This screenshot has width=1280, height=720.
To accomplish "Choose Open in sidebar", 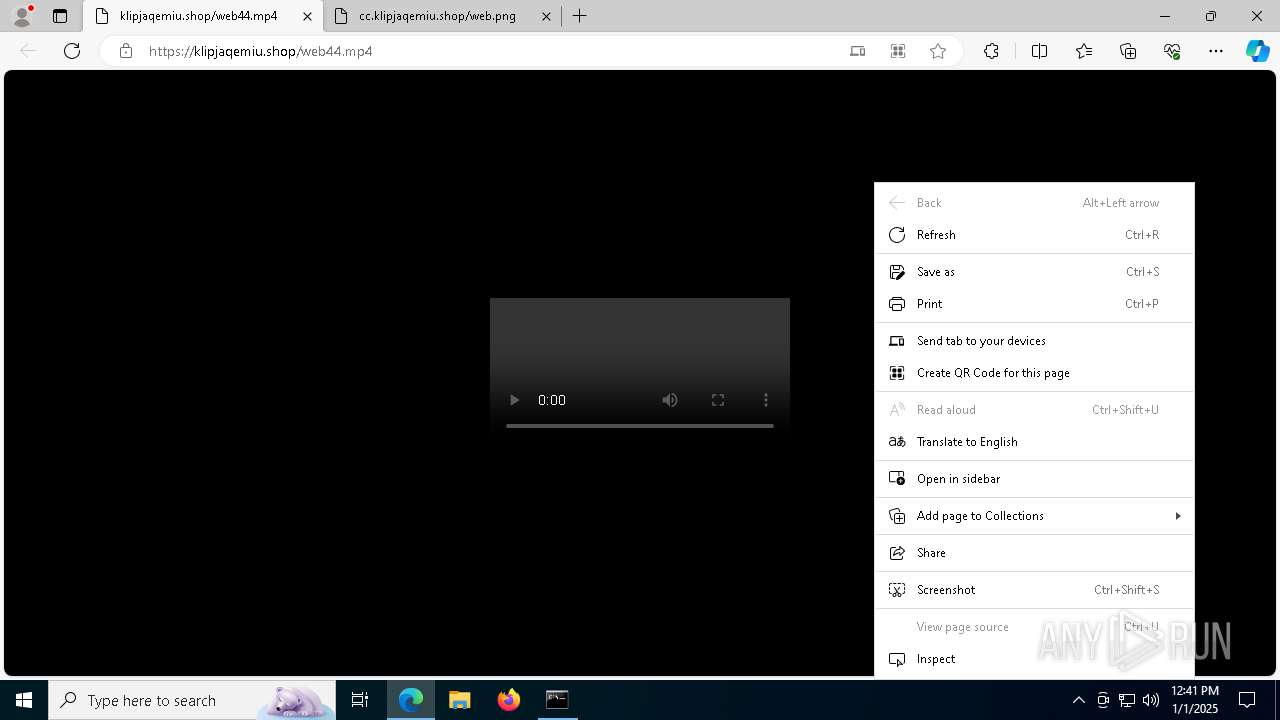I will pos(1034,479).
